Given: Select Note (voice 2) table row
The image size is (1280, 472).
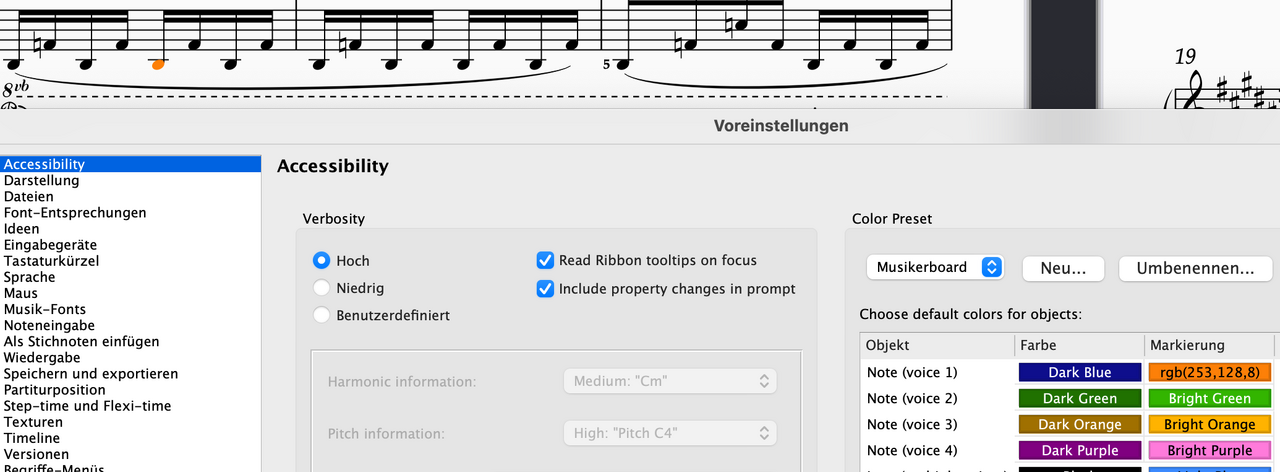Looking at the screenshot, I should [x=1067, y=398].
